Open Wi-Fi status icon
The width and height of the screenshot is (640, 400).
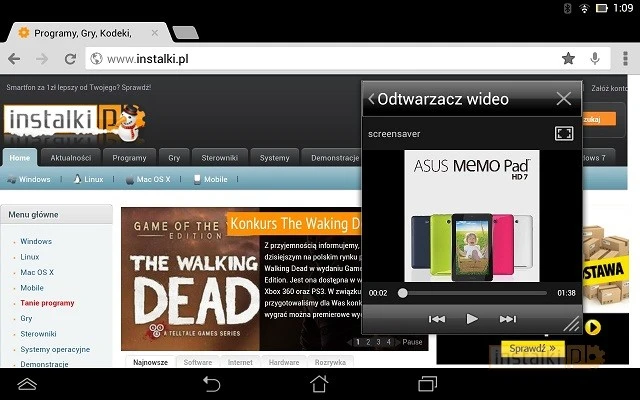(x=584, y=8)
